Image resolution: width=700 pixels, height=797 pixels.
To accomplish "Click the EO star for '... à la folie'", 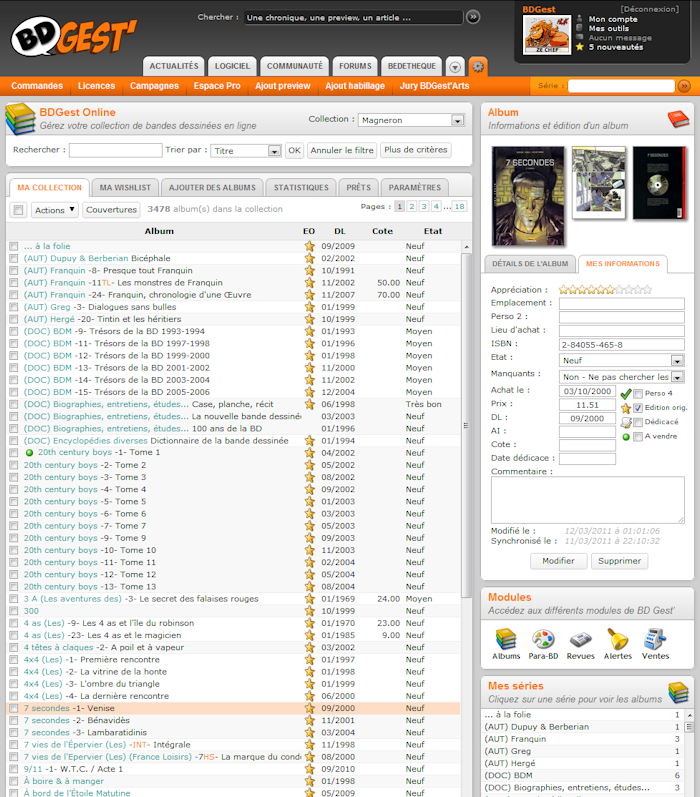I will (x=309, y=246).
